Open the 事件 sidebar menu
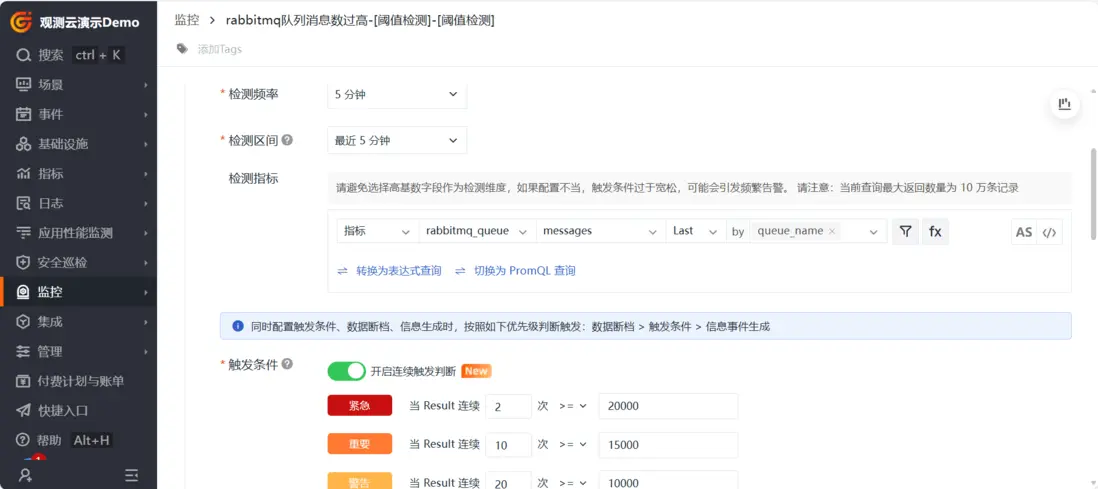The width and height of the screenshot is (1098, 489). pyautogui.click(x=78, y=114)
